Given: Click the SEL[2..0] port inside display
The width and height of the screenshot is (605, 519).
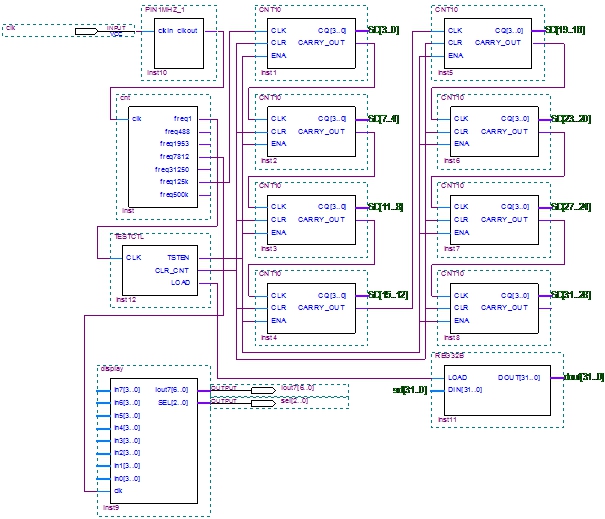Looking at the screenshot, I should click(173, 402).
